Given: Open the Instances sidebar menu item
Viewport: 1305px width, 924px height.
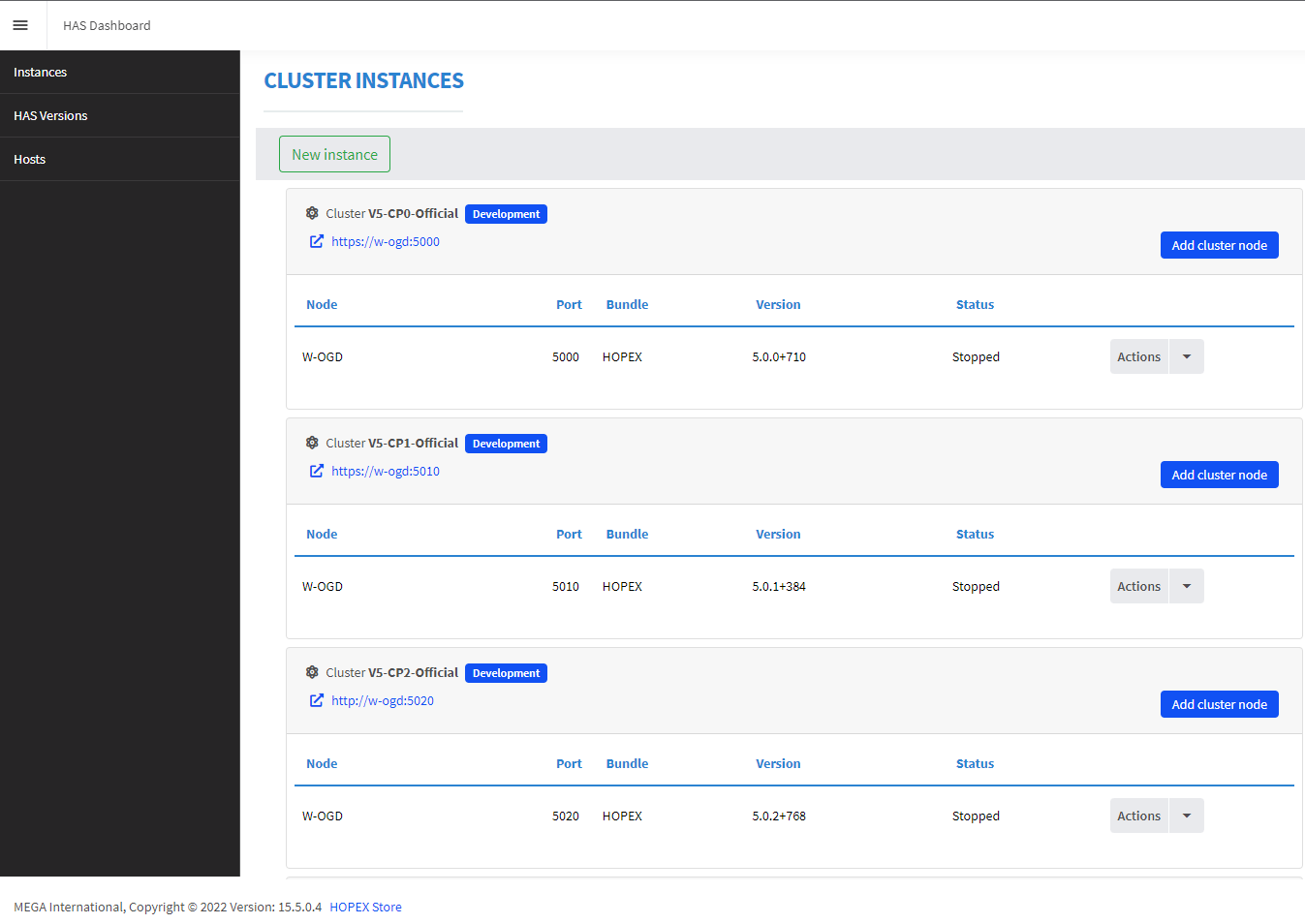Looking at the screenshot, I should coord(41,73).
